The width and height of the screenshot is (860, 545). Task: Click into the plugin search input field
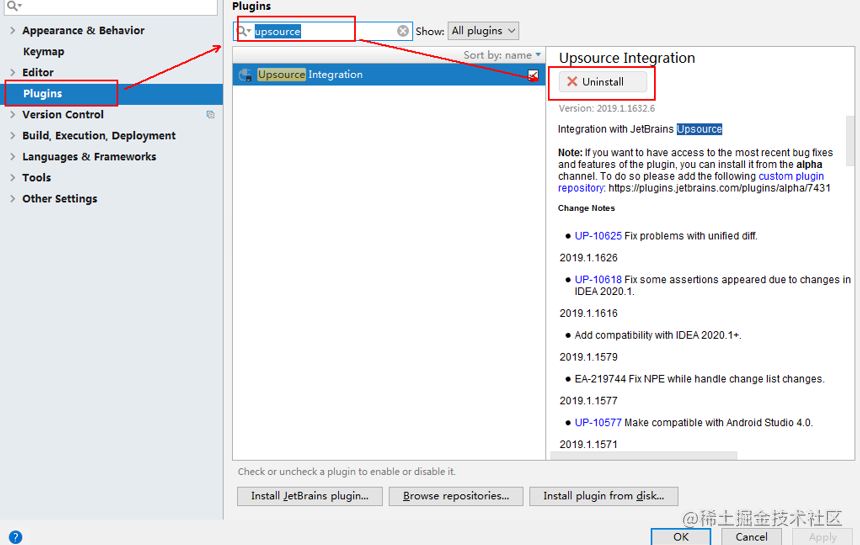[x=325, y=31]
